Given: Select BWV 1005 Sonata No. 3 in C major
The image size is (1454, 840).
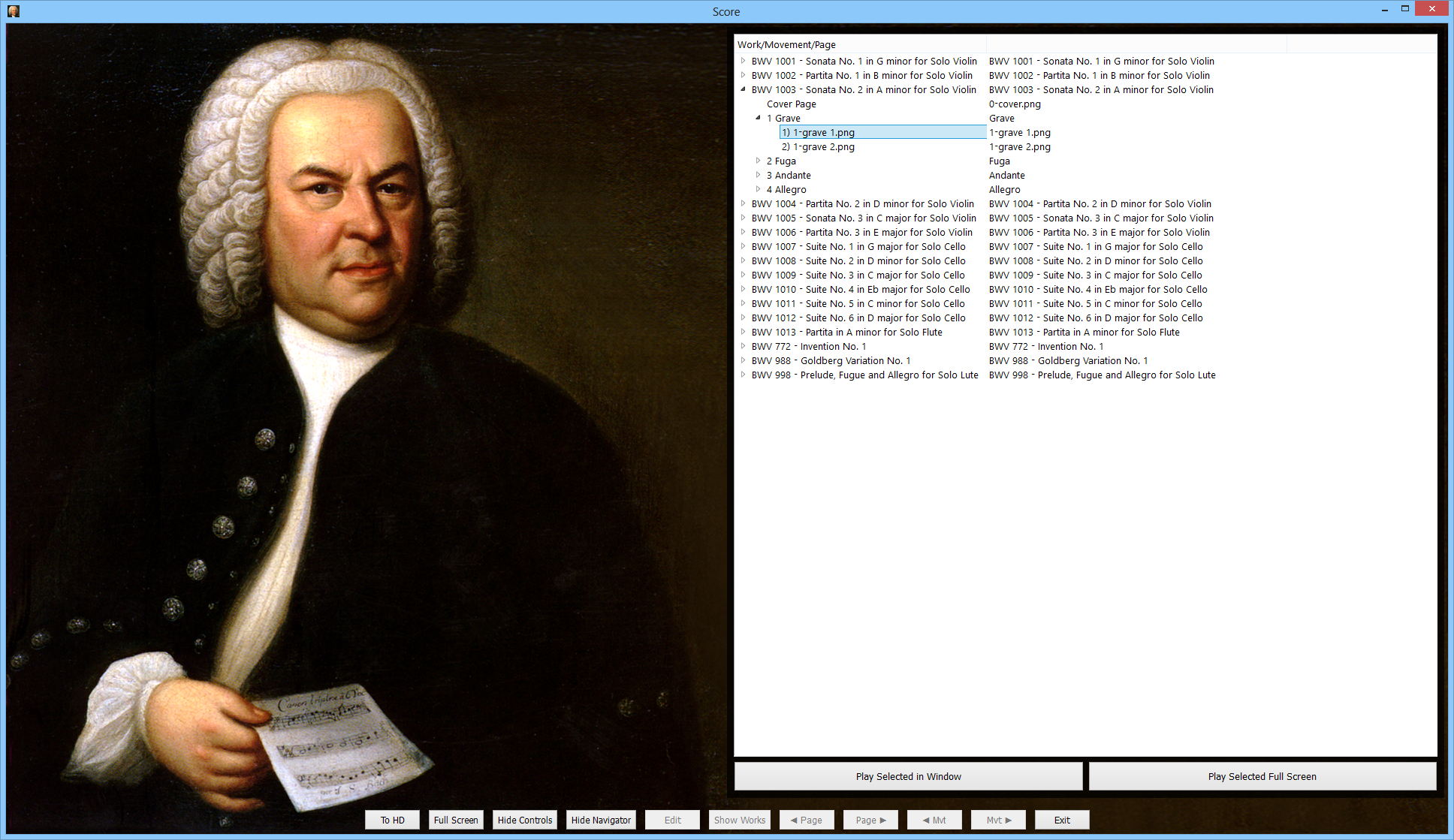Looking at the screenshot, I should pos(864,218).
